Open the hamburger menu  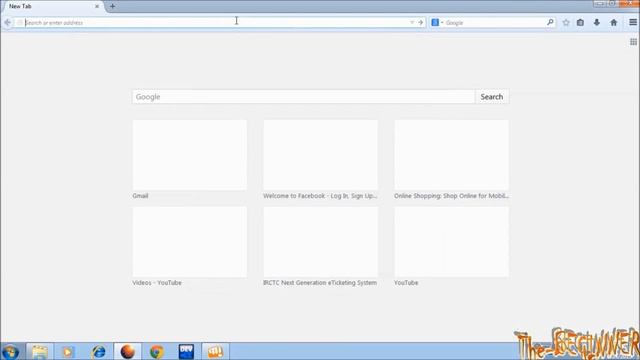click(633, 22)
